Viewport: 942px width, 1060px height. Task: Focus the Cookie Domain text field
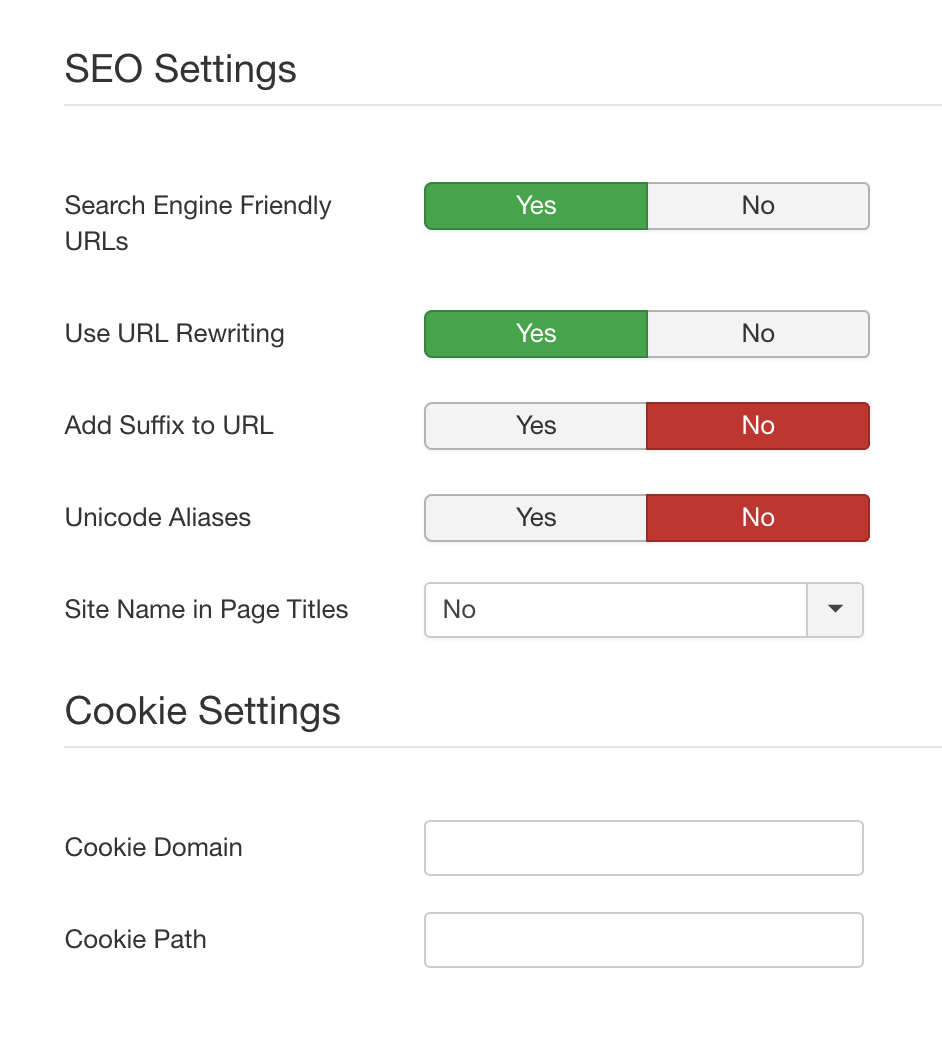pyautogui.click(x=643, y=848)
